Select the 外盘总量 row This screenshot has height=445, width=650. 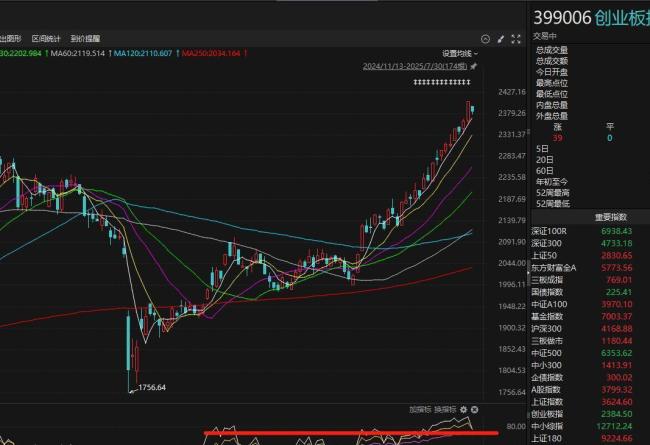[593, 116]
